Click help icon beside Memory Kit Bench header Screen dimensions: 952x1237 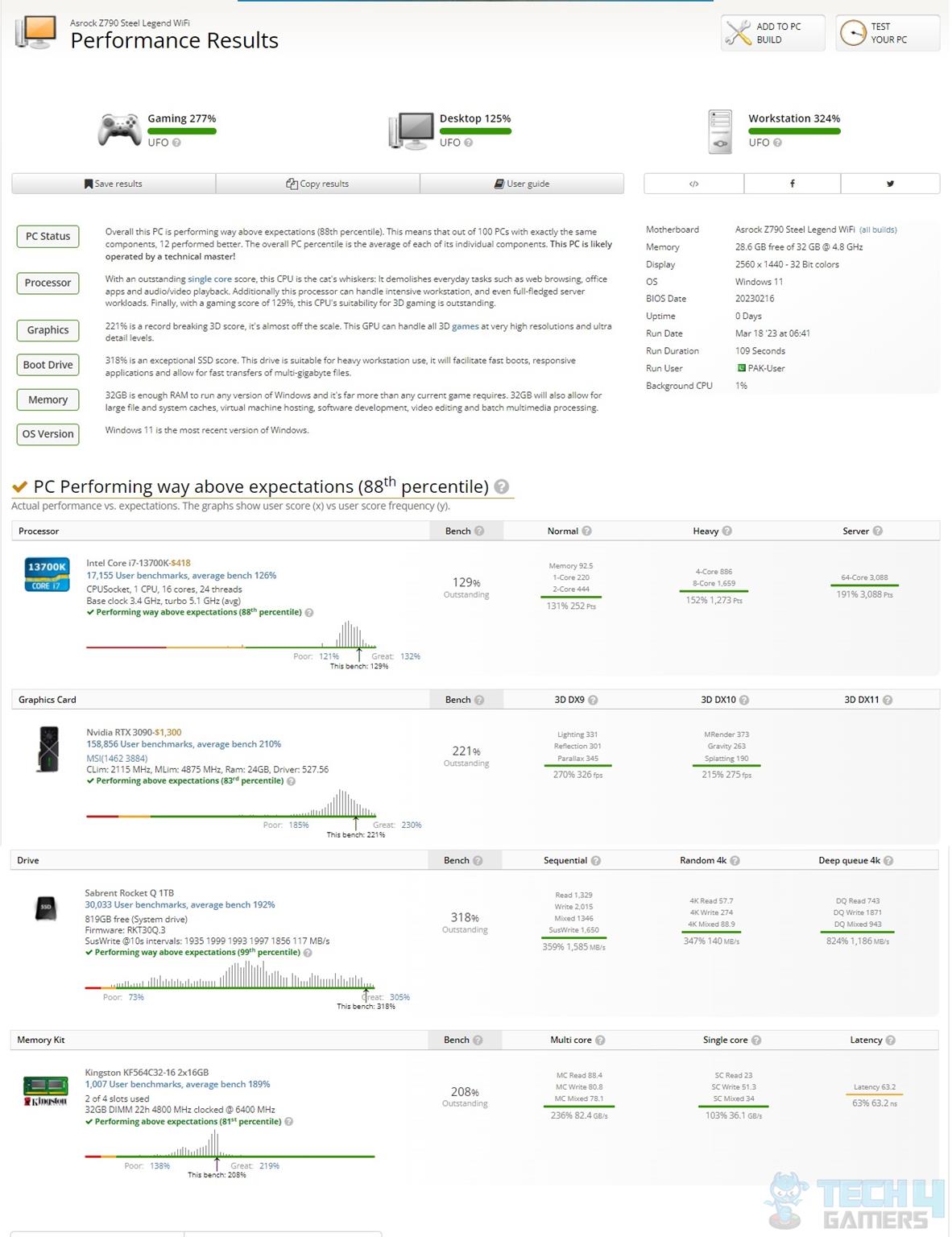[478, 1040]
